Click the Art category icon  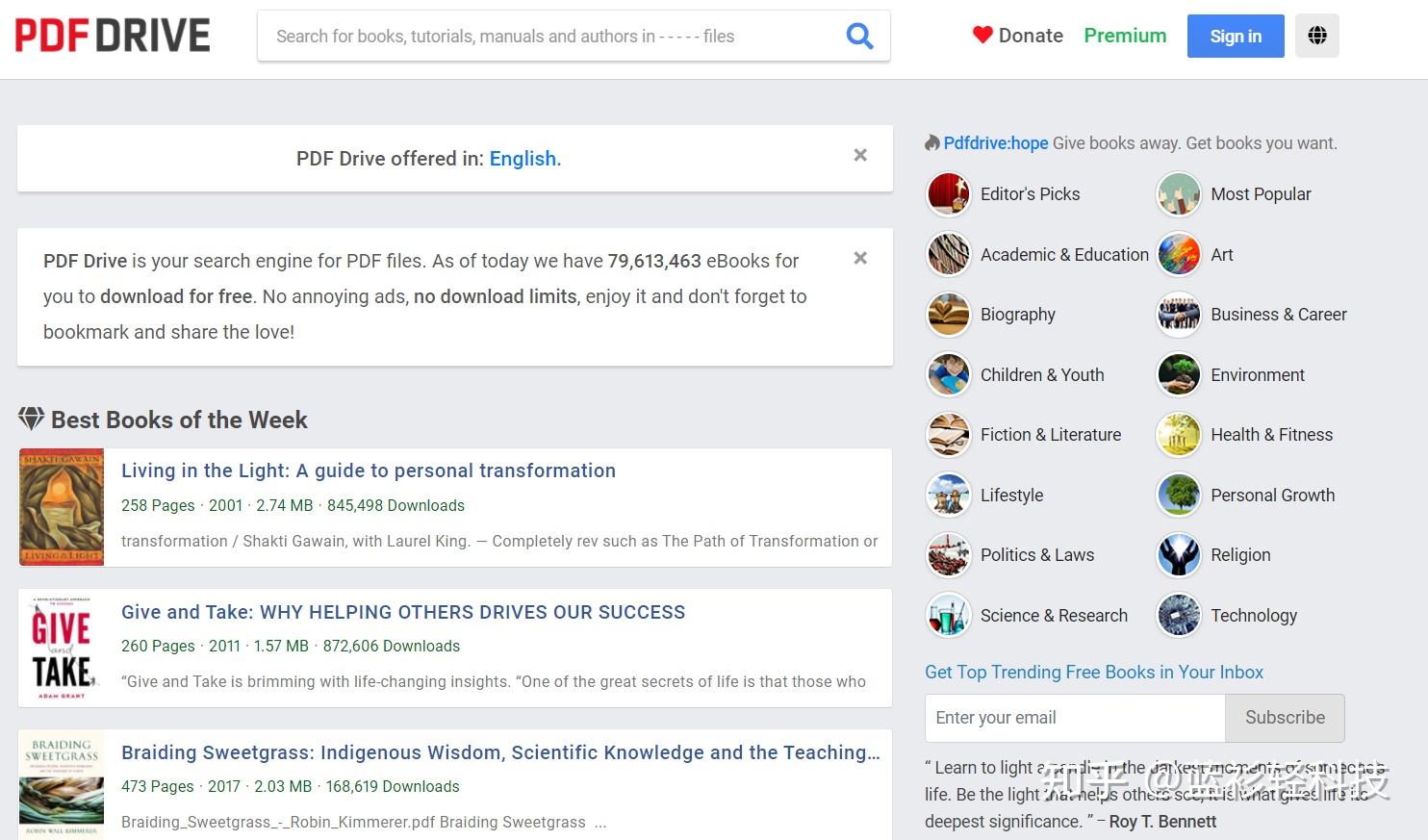(1179, 255)
